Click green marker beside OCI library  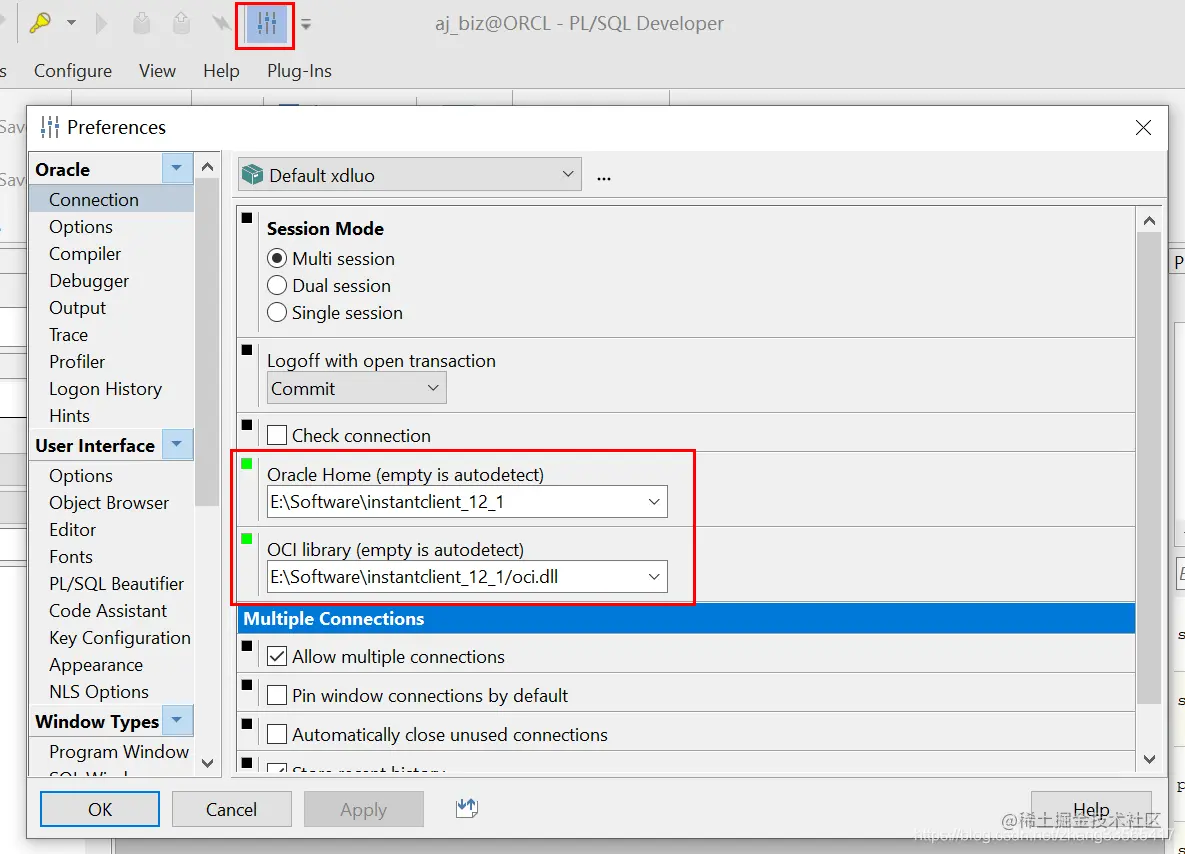pyautogui.click(x=247, y=538)
